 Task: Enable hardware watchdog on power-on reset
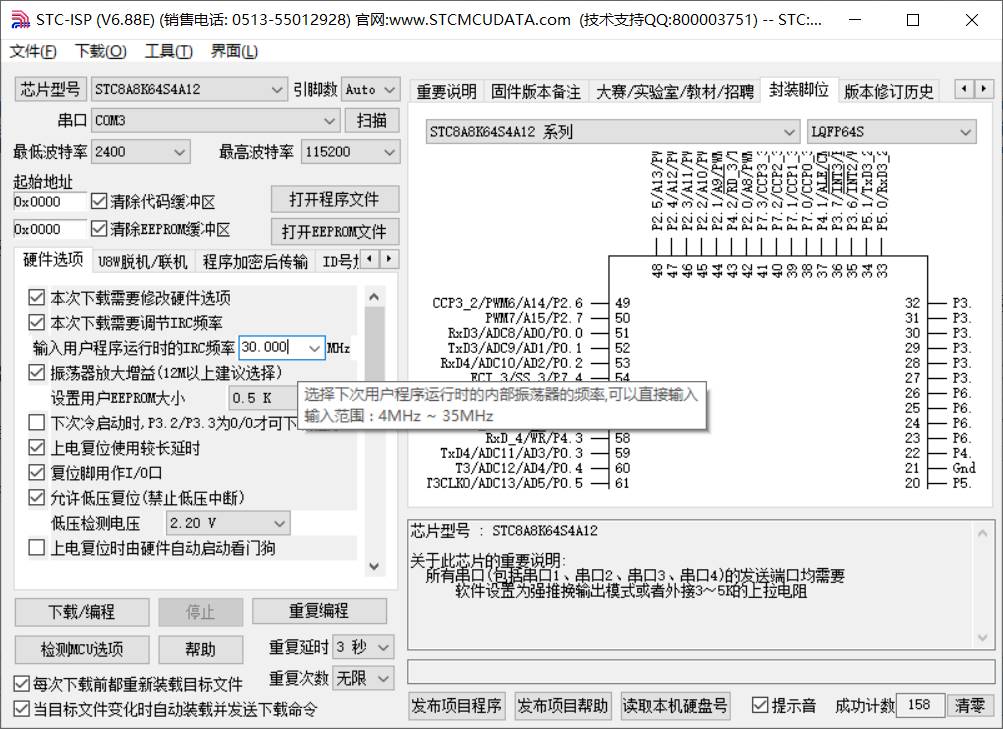click(x=35, y=545)
